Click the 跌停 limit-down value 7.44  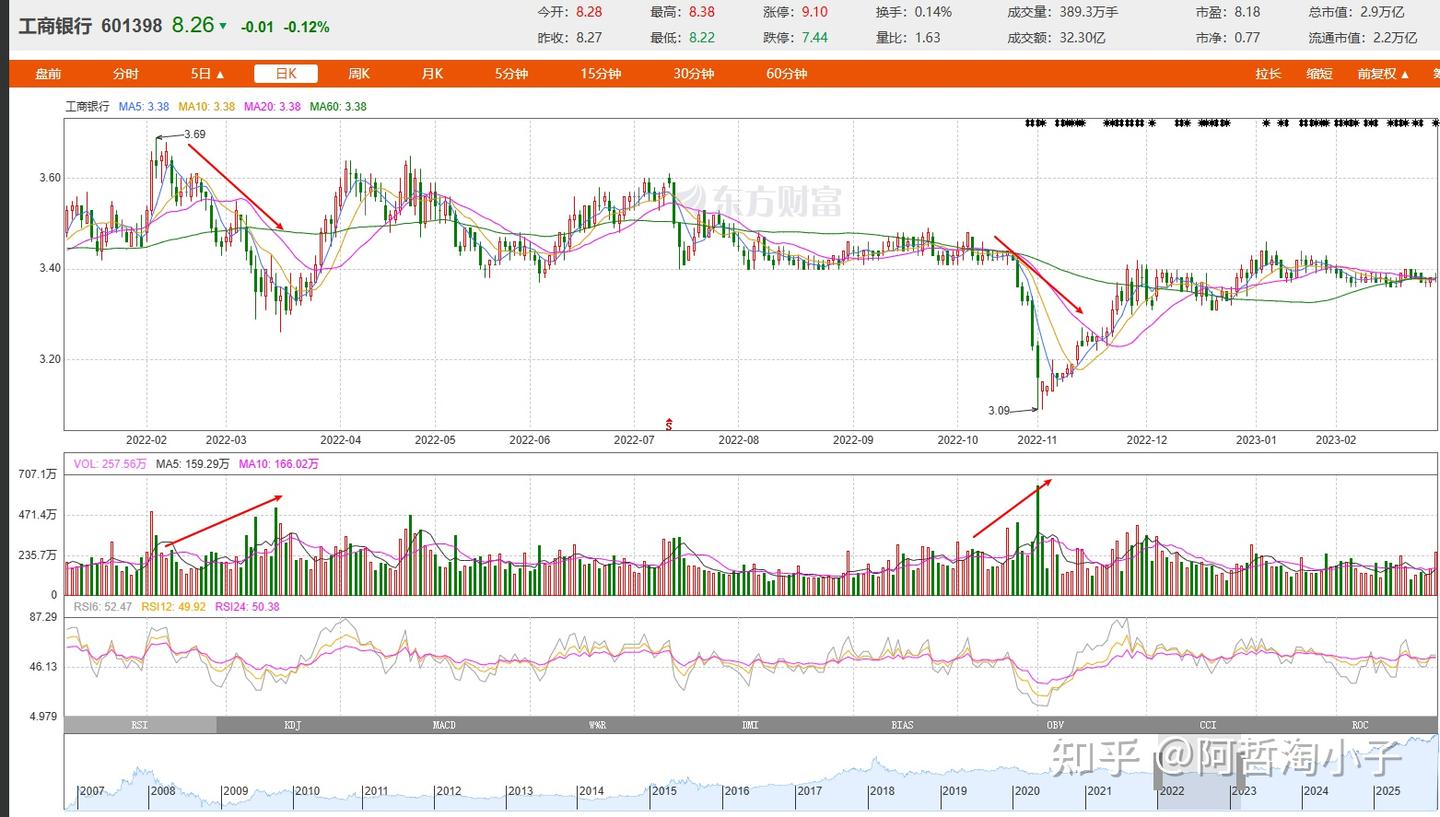pos(814,37)
